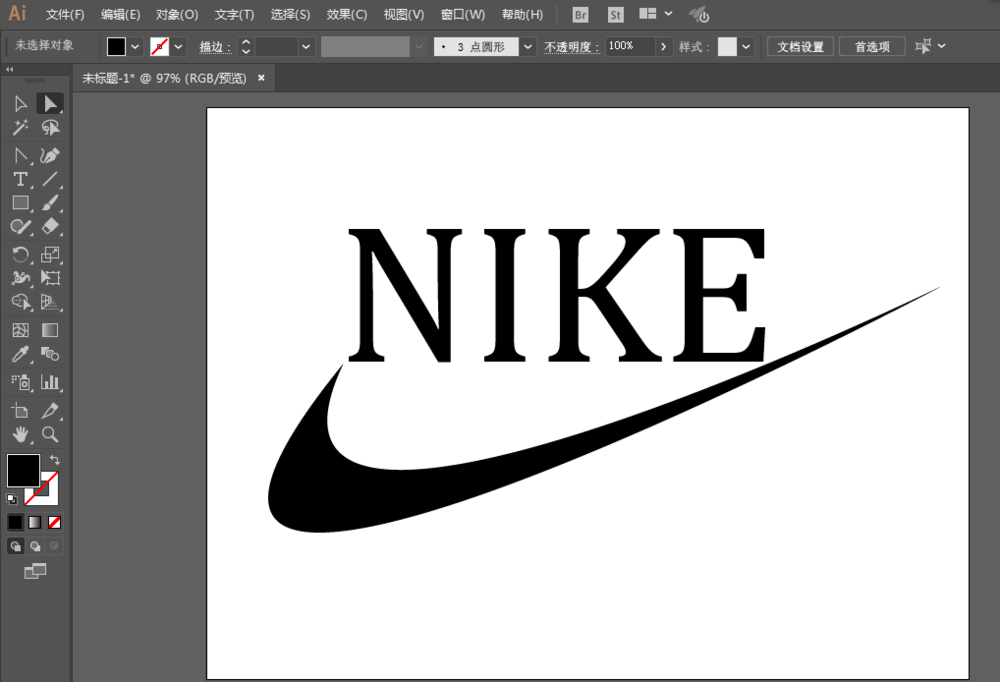The width and height of the screenshot is (1000, 682).
Task: Click the toolbox black fill swatch
Action: (23, 470)
